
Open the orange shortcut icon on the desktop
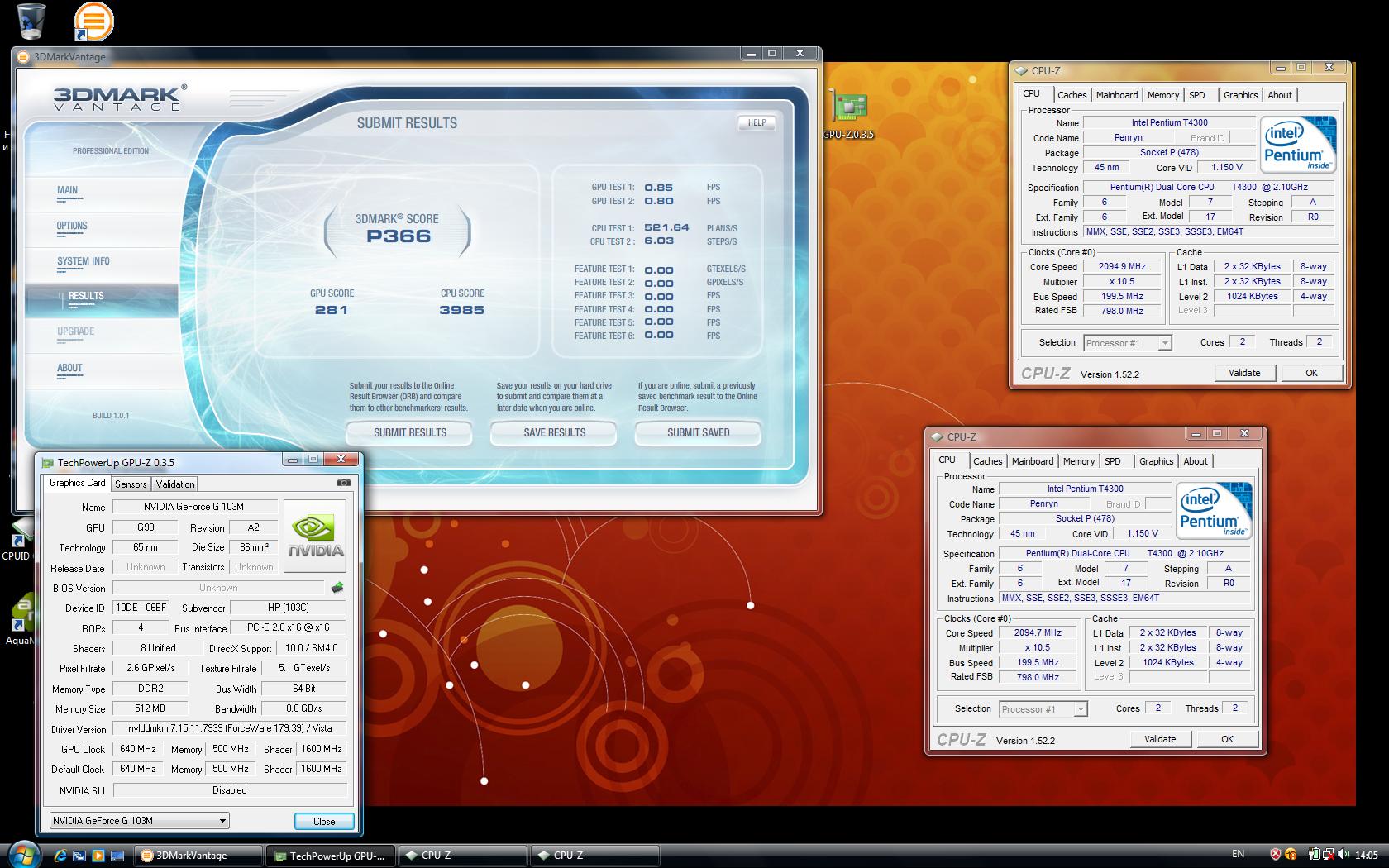[93, 21]
